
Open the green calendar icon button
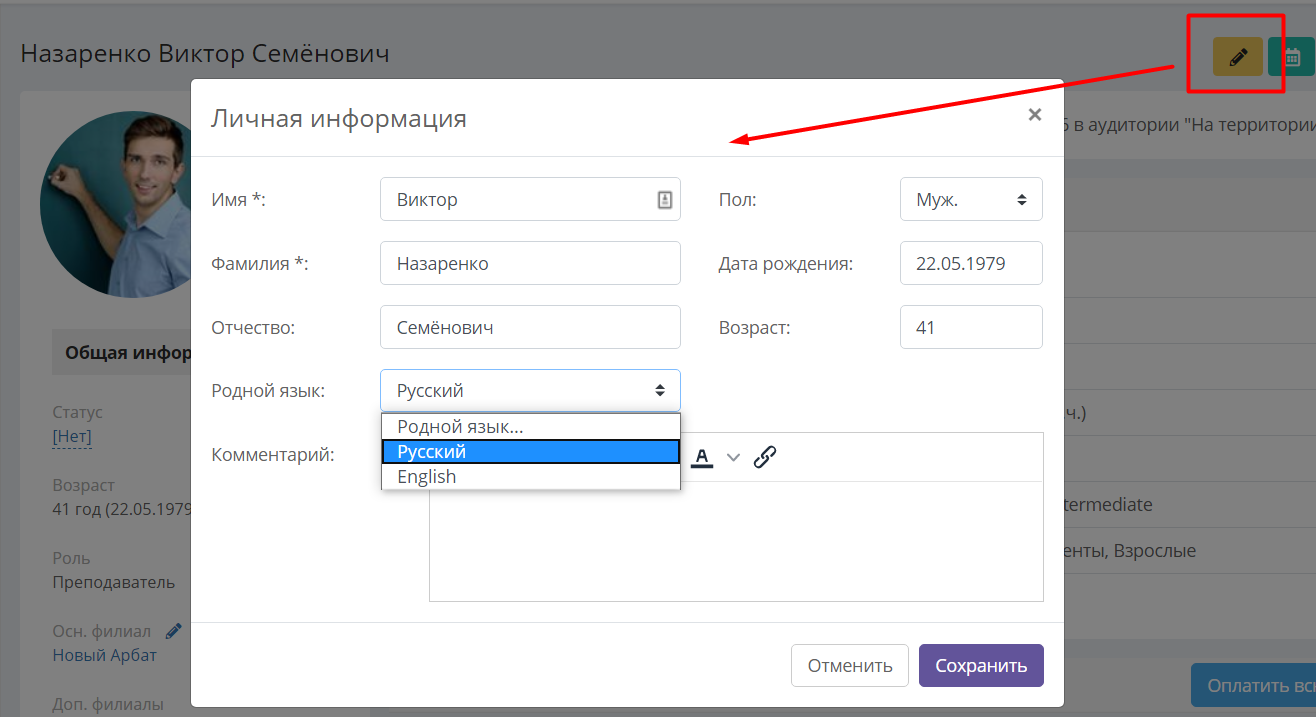click(x=1292, y=57)
